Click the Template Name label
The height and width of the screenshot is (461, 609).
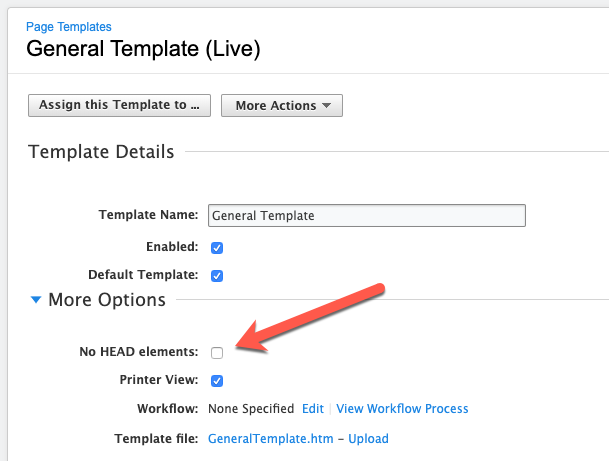click(x=148, y=215)
